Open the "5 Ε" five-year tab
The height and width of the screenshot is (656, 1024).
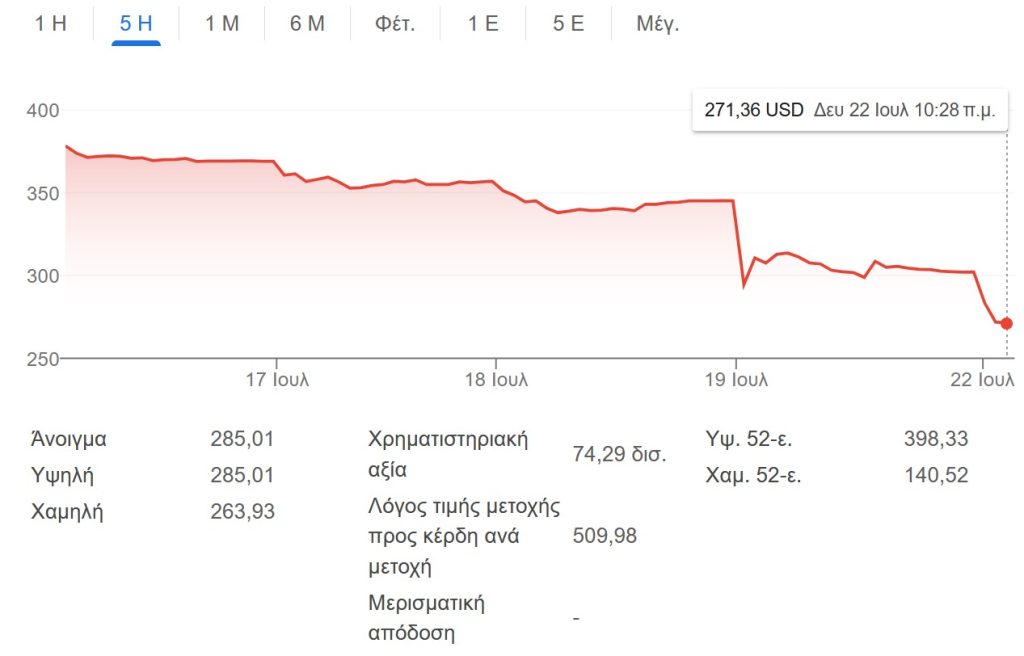click(x=568, y=23)
